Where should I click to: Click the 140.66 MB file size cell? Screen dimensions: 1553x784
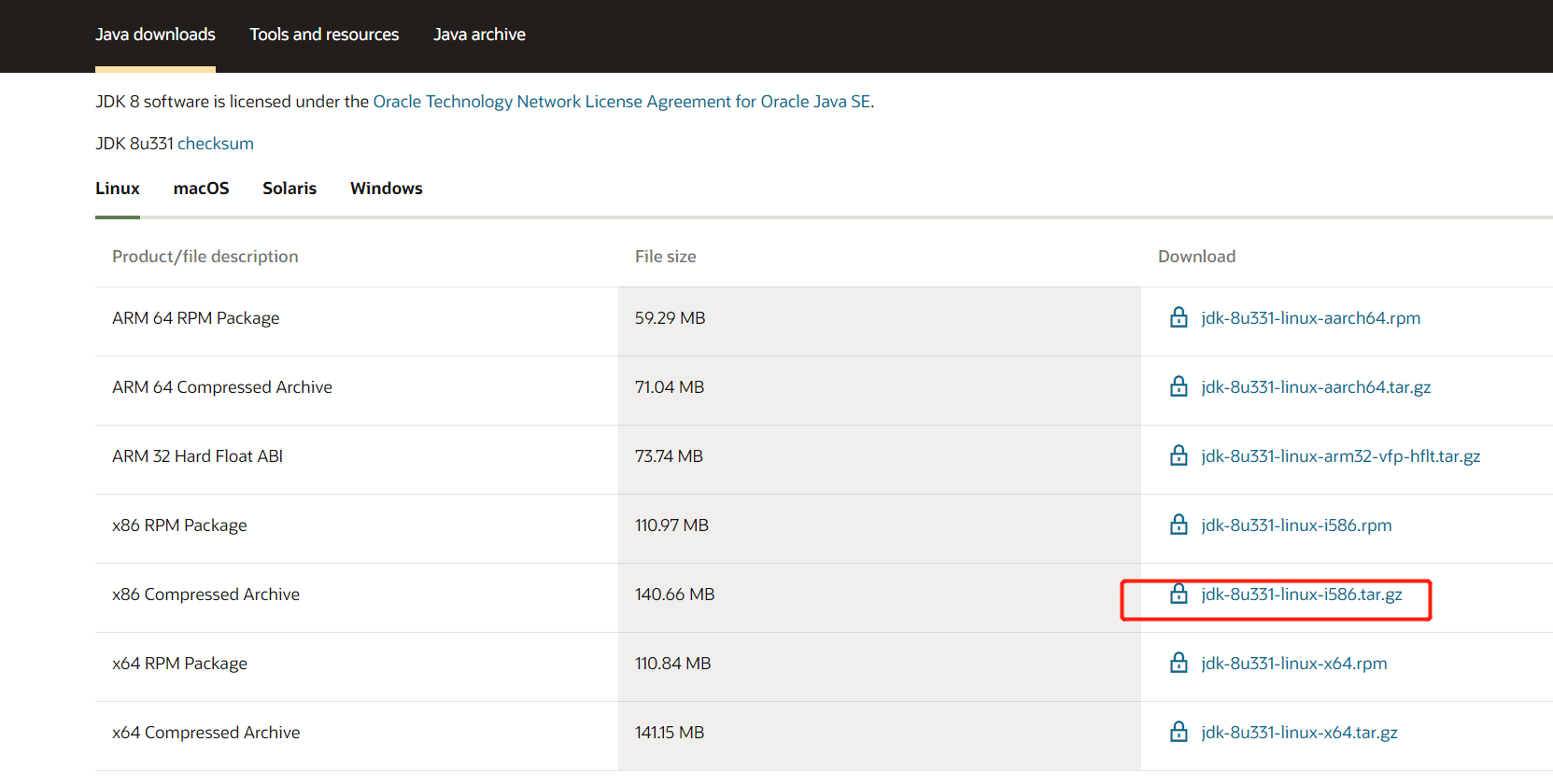pyautogui.click(x=879, y=597)
